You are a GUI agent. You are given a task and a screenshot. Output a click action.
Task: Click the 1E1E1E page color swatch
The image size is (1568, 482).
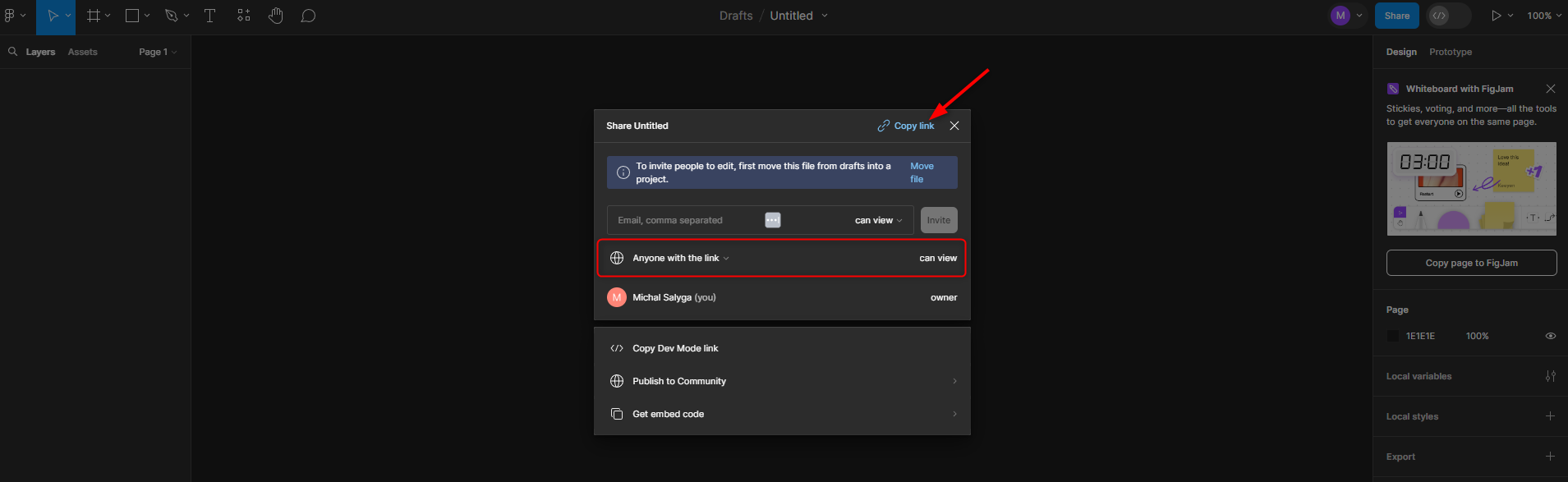click(x=1392, y=336)
